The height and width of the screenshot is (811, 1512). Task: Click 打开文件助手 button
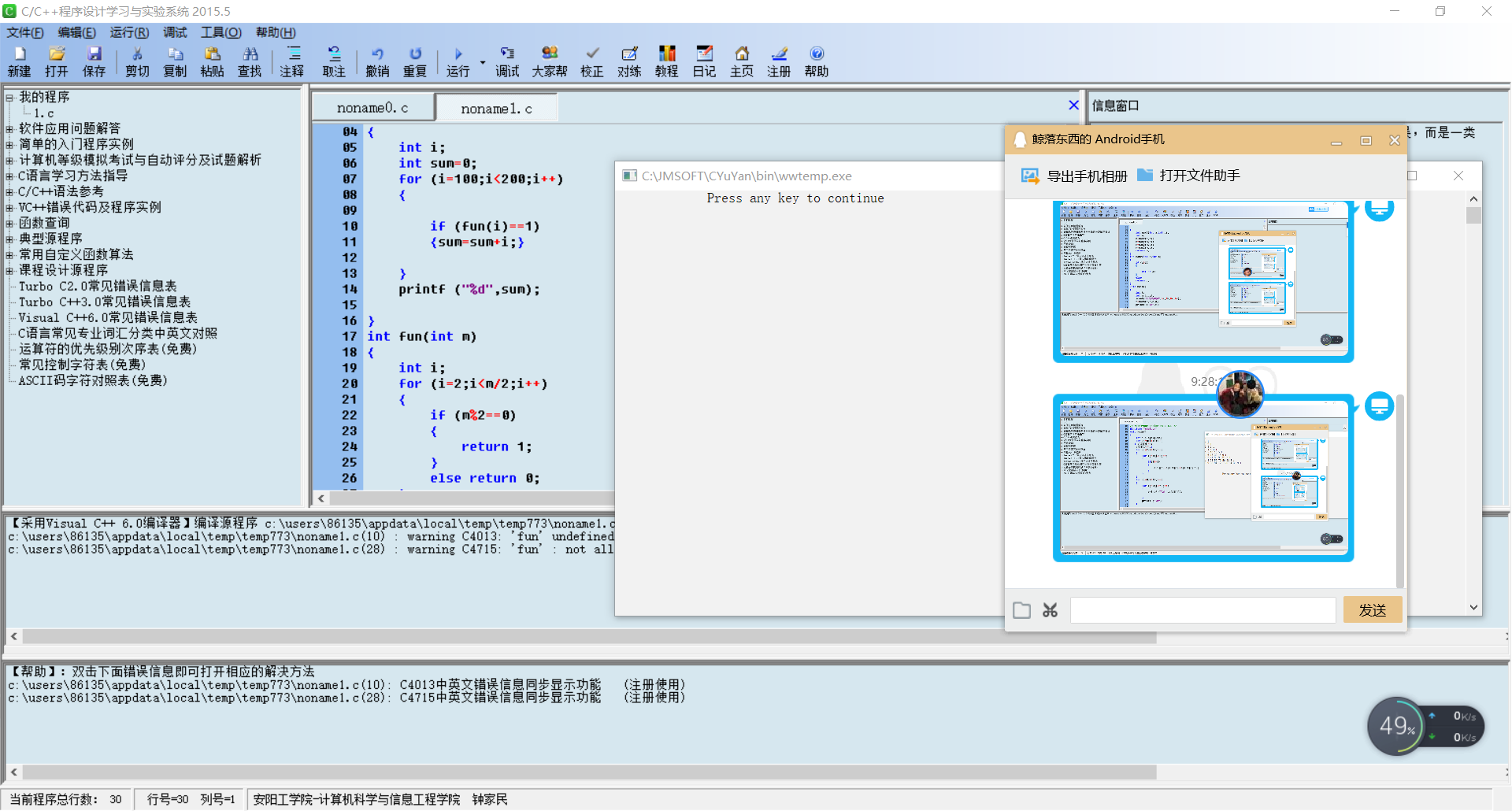1189,176
